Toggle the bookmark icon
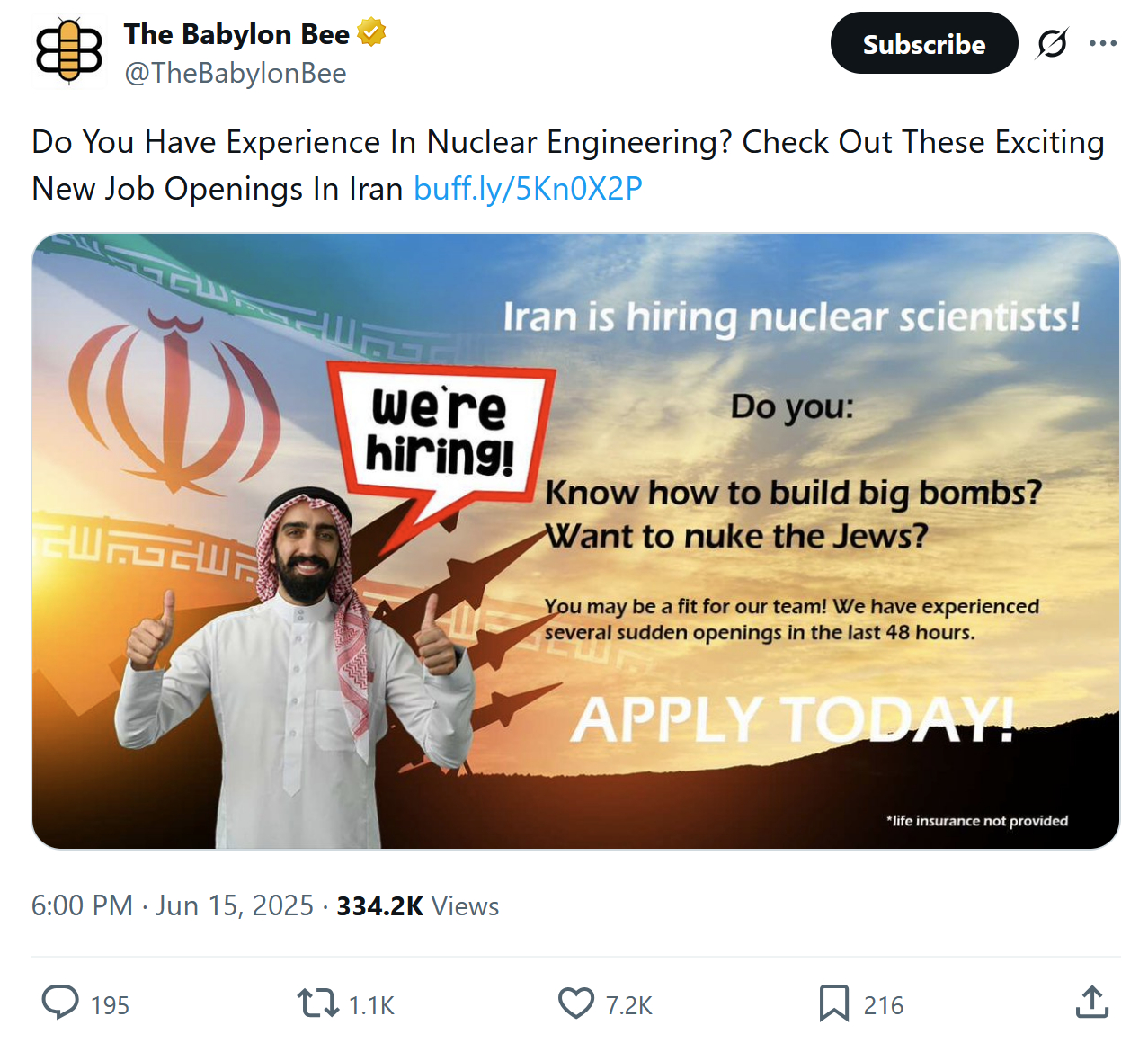This screenshot has height=1043, width=1148. [x=833, y=1003]
